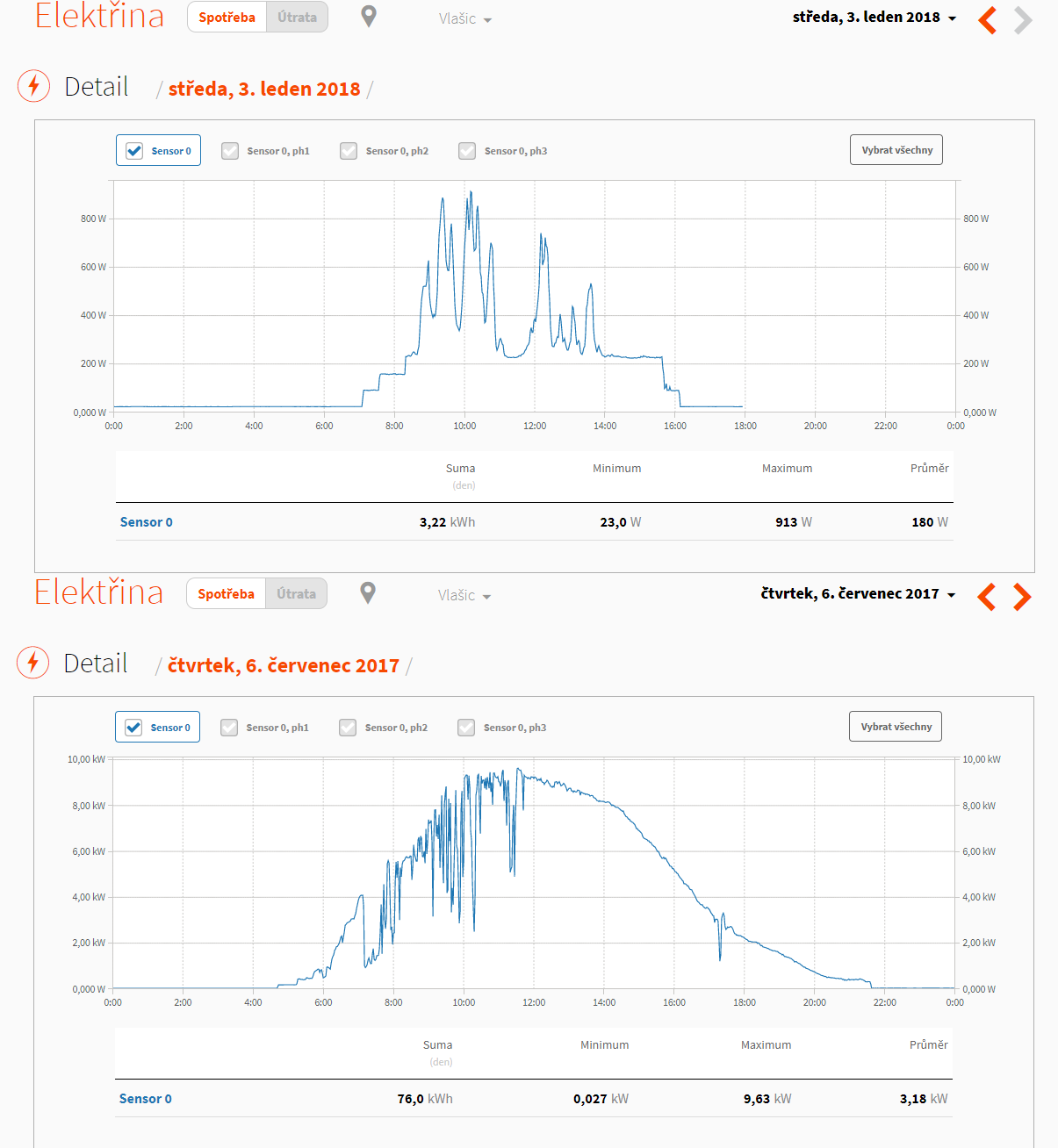The height and width of the screenshot is (1148, 1058).
Task: Click location pin icon in top Elektřina header
Action: pos(369,17)
